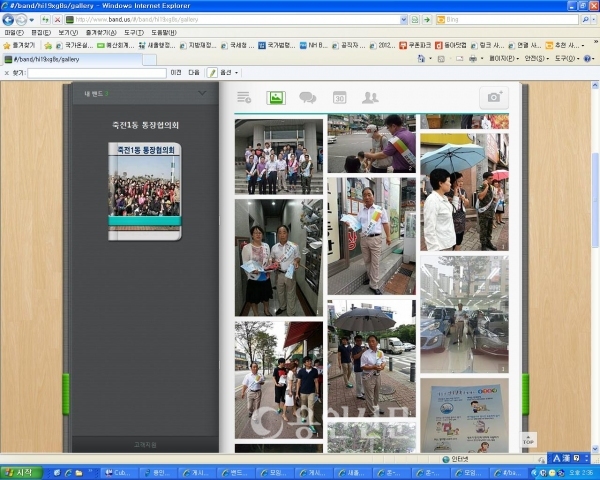
Task: Expand the 내 밴드 dropdown chevron
Action: coord(202,93)
